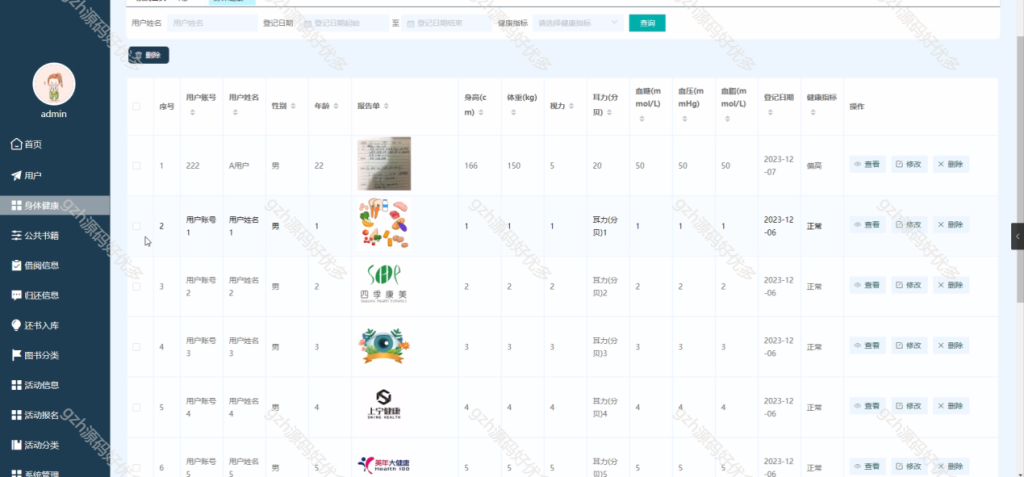The width and height of the screenshot is (1024, 477).
Task: Focus the 登记日期结束 date input
Action: tap(447, 23)
